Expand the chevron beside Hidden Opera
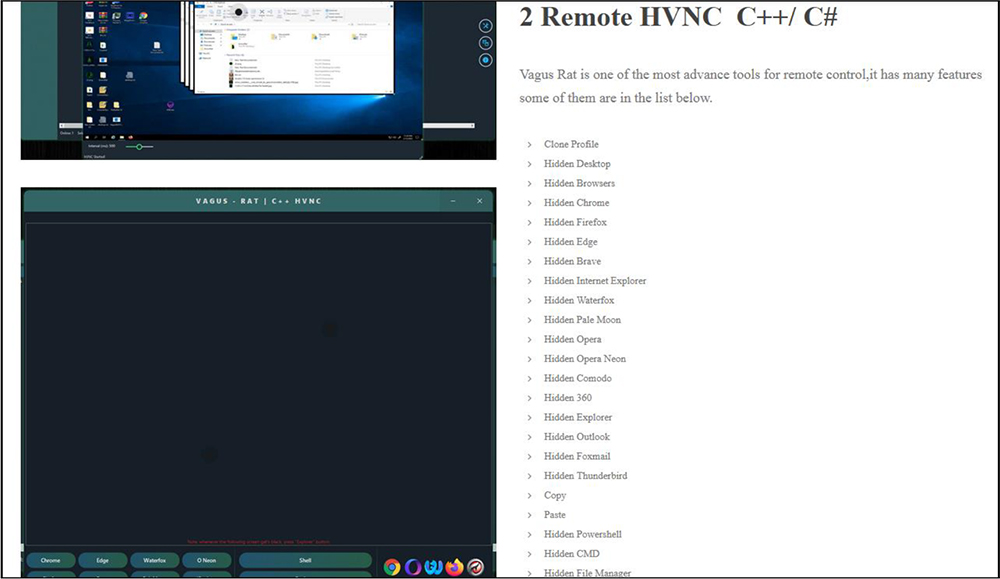The width and height of the screenshot is (1000, 579). 529,340
